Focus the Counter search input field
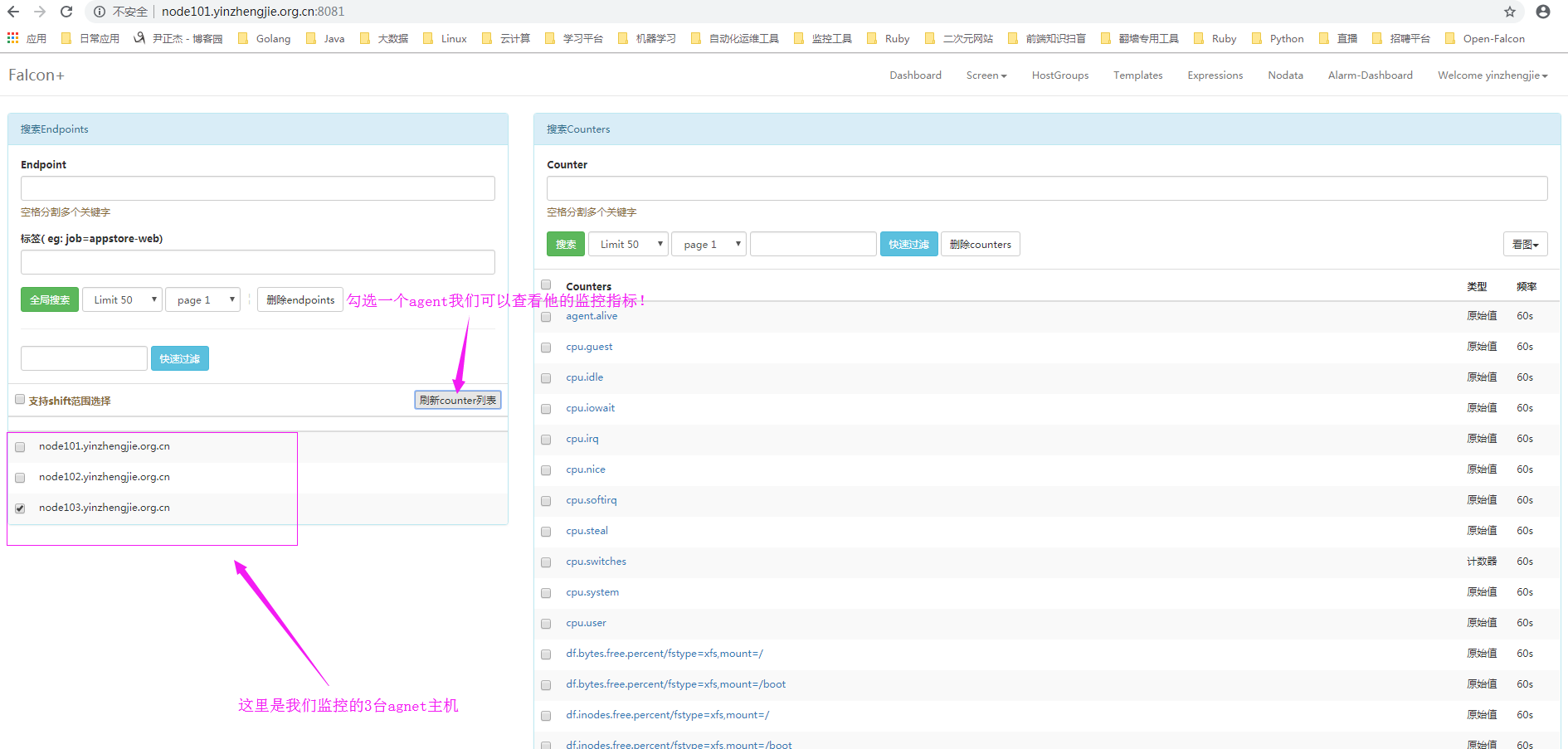 click(x=1047, y=188)
